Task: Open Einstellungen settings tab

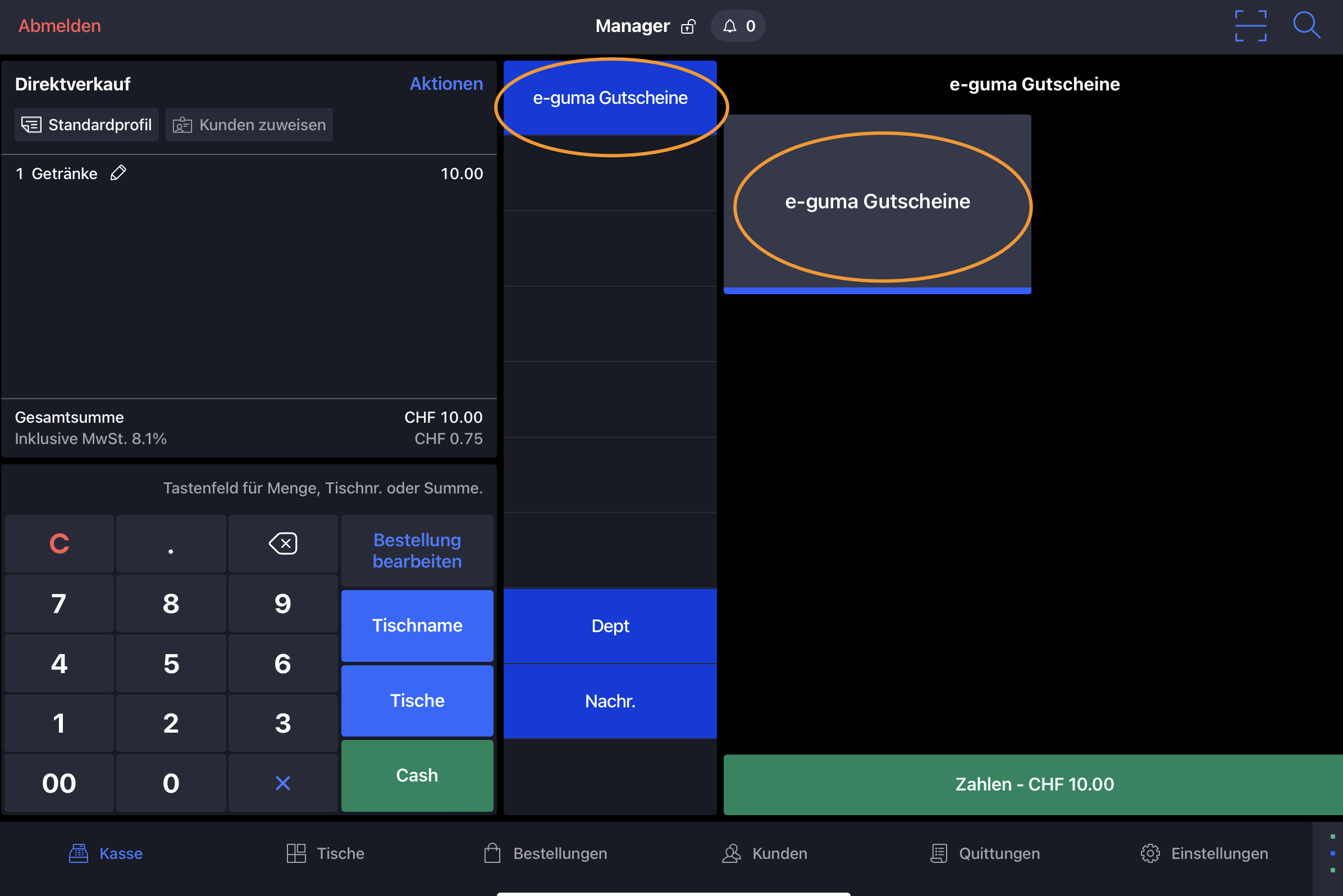Action: (1204, 853)
